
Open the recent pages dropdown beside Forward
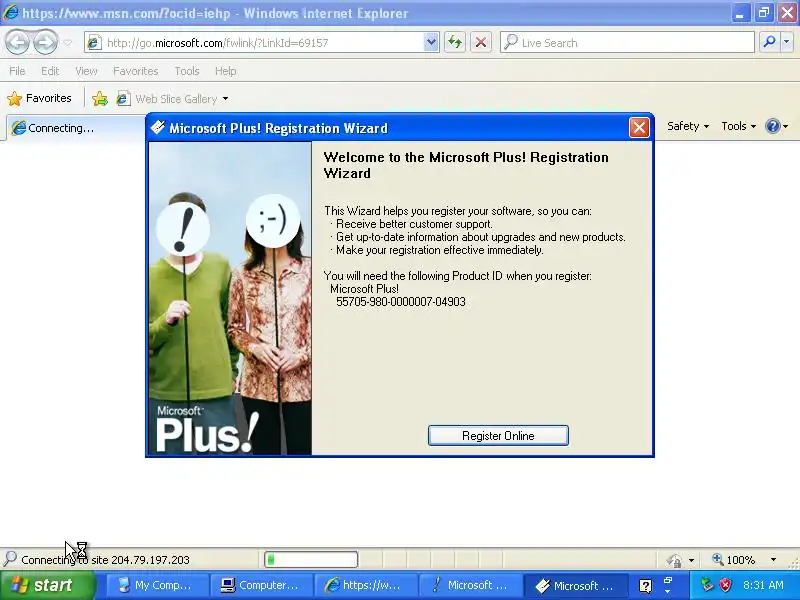pos(67,43)
